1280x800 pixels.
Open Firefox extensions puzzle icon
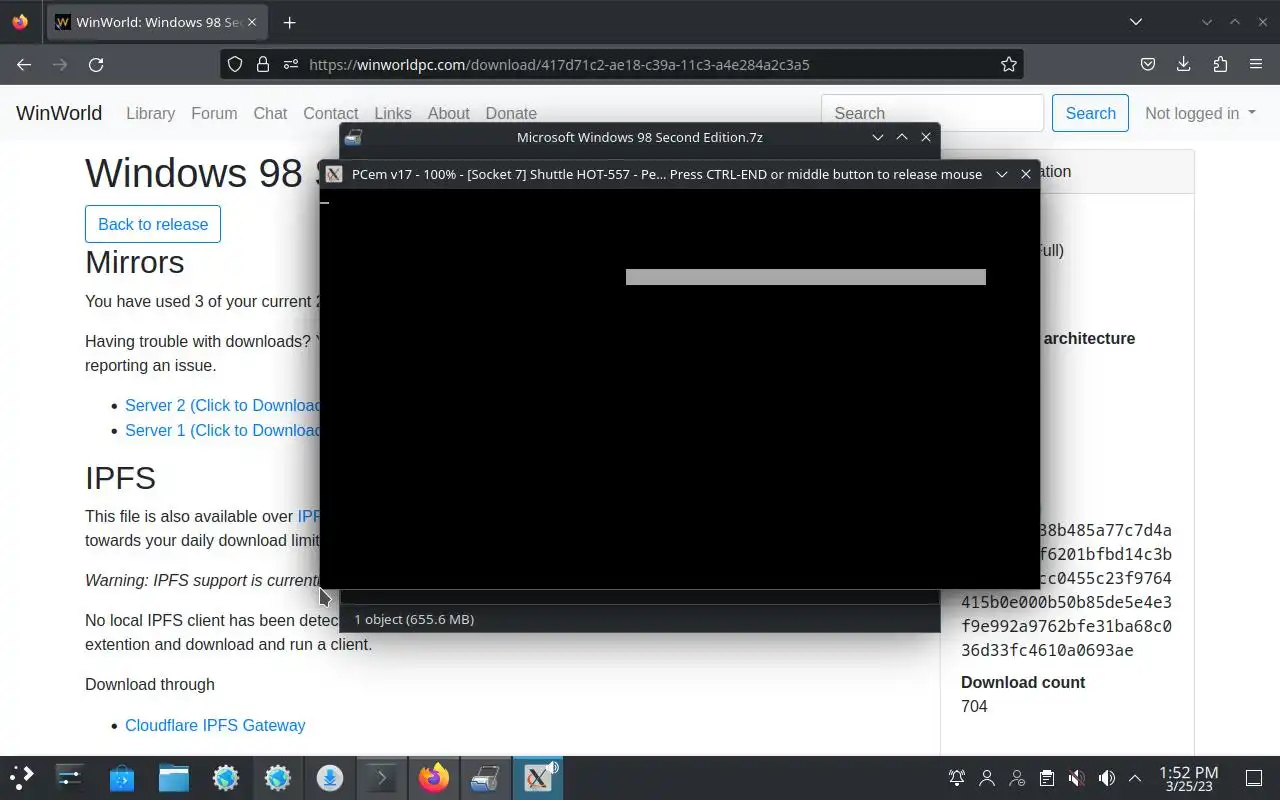[1220, 64]
